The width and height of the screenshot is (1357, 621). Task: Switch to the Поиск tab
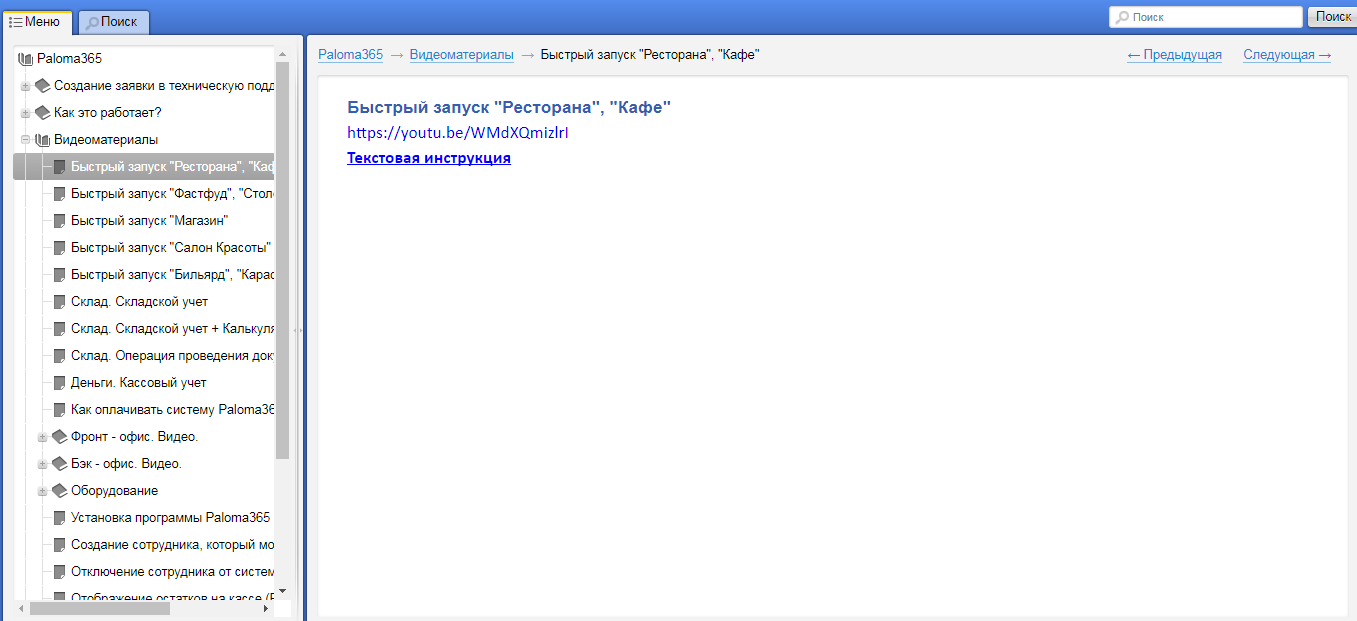[113, 21]
